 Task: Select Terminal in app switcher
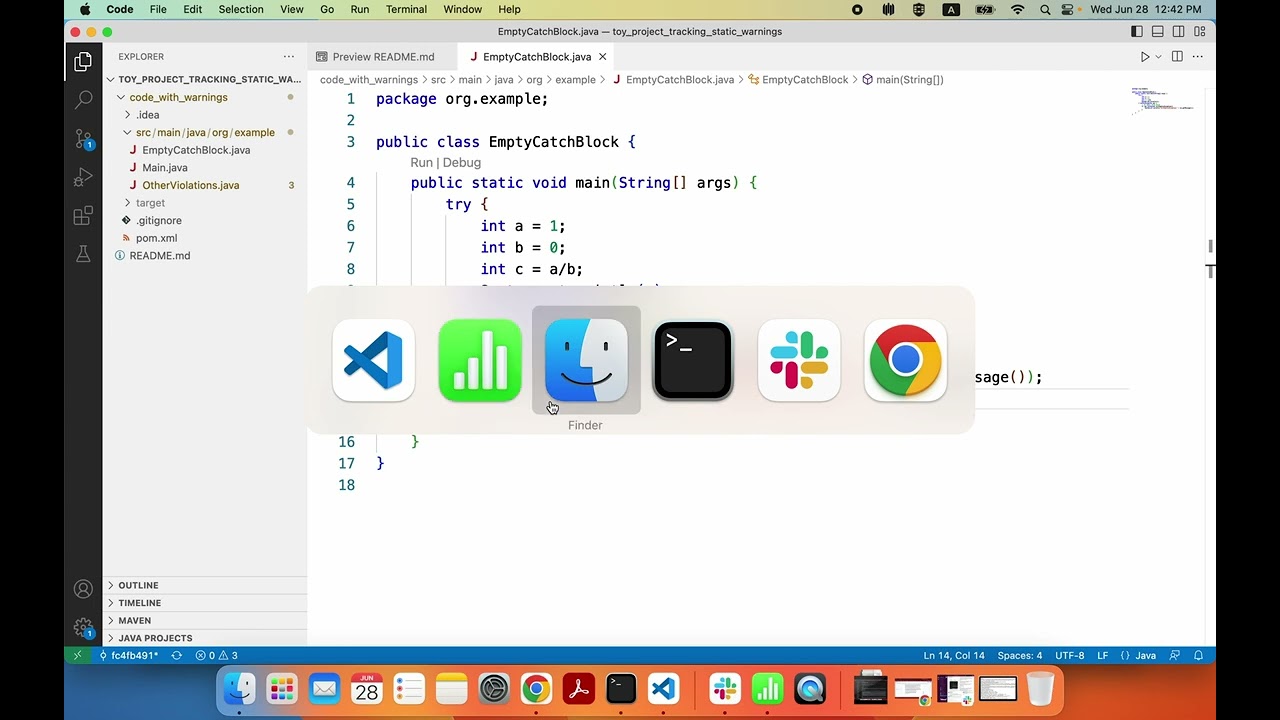692,360
